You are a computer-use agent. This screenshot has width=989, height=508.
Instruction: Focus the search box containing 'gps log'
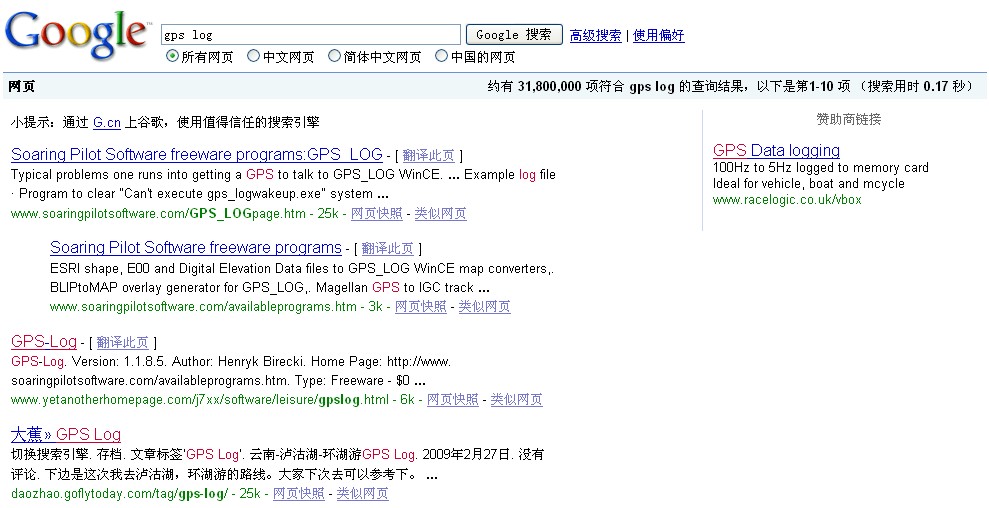tap(311, 35)
